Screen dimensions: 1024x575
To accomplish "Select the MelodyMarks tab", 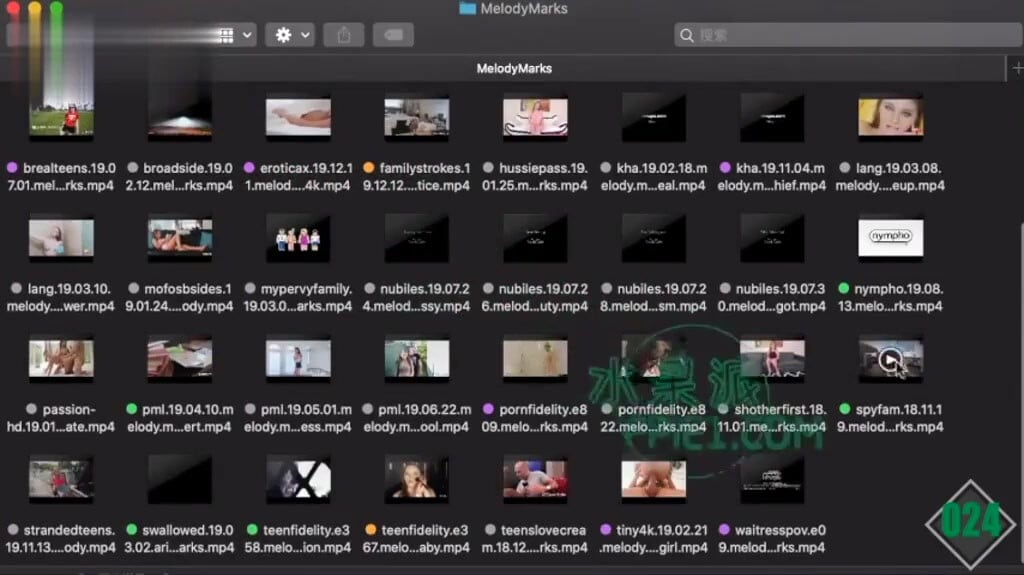I will (514, 69).
